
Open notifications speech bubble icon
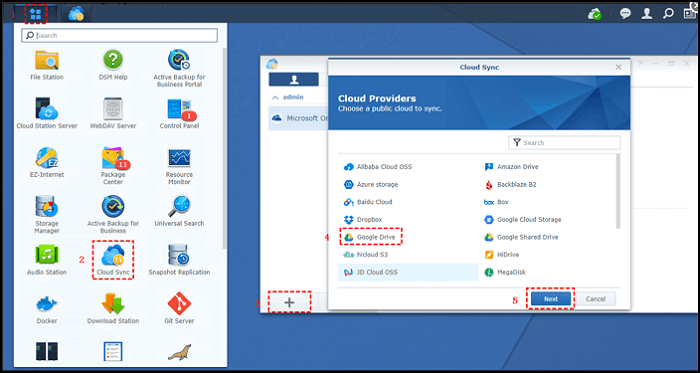click(x=625, y=14)
